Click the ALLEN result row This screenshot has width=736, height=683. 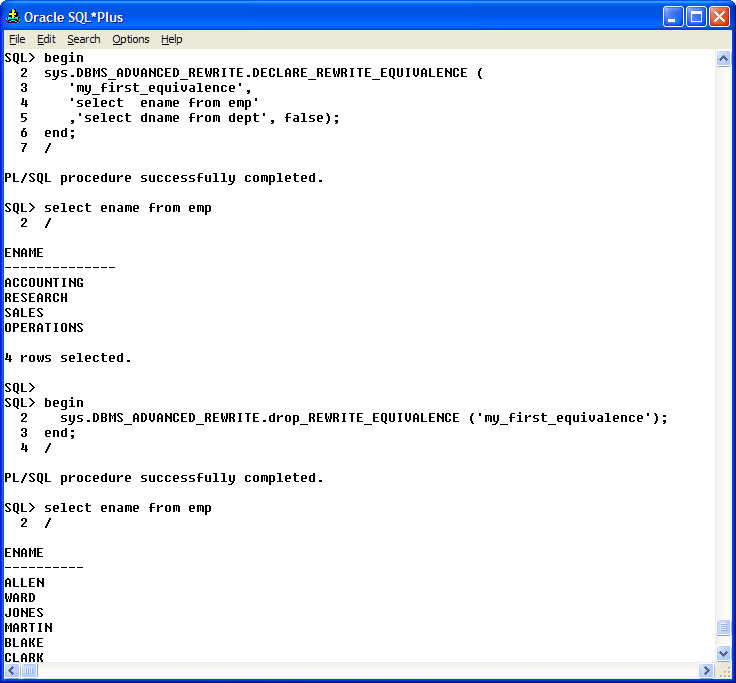[x=24, y=583]
